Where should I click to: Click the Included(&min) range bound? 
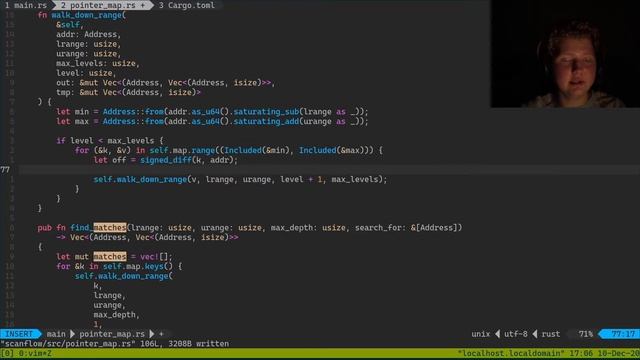[258, 151]
